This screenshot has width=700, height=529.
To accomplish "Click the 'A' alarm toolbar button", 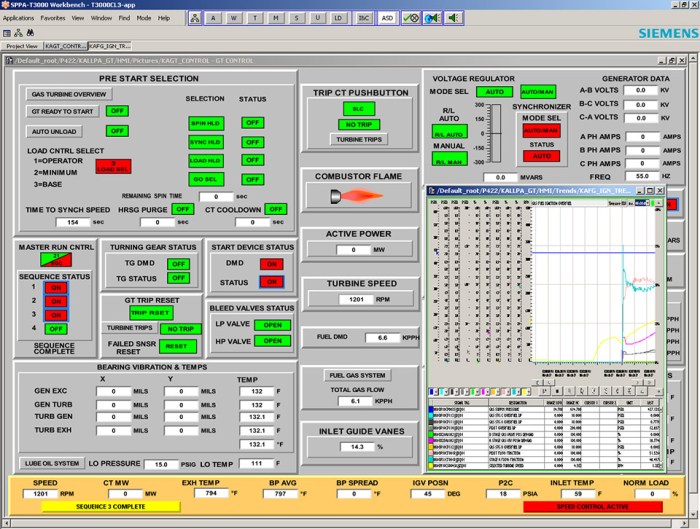I will [211, 18].
